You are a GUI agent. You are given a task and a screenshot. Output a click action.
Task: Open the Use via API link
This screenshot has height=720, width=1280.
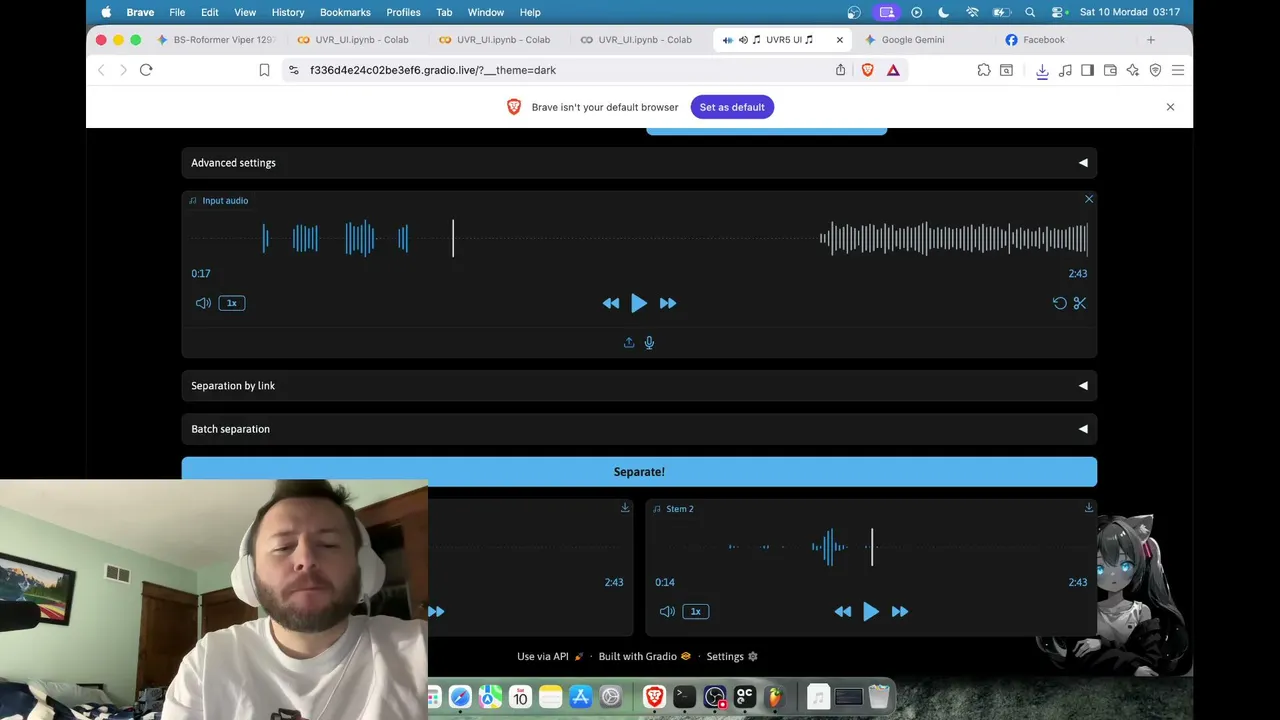[550, 657]
